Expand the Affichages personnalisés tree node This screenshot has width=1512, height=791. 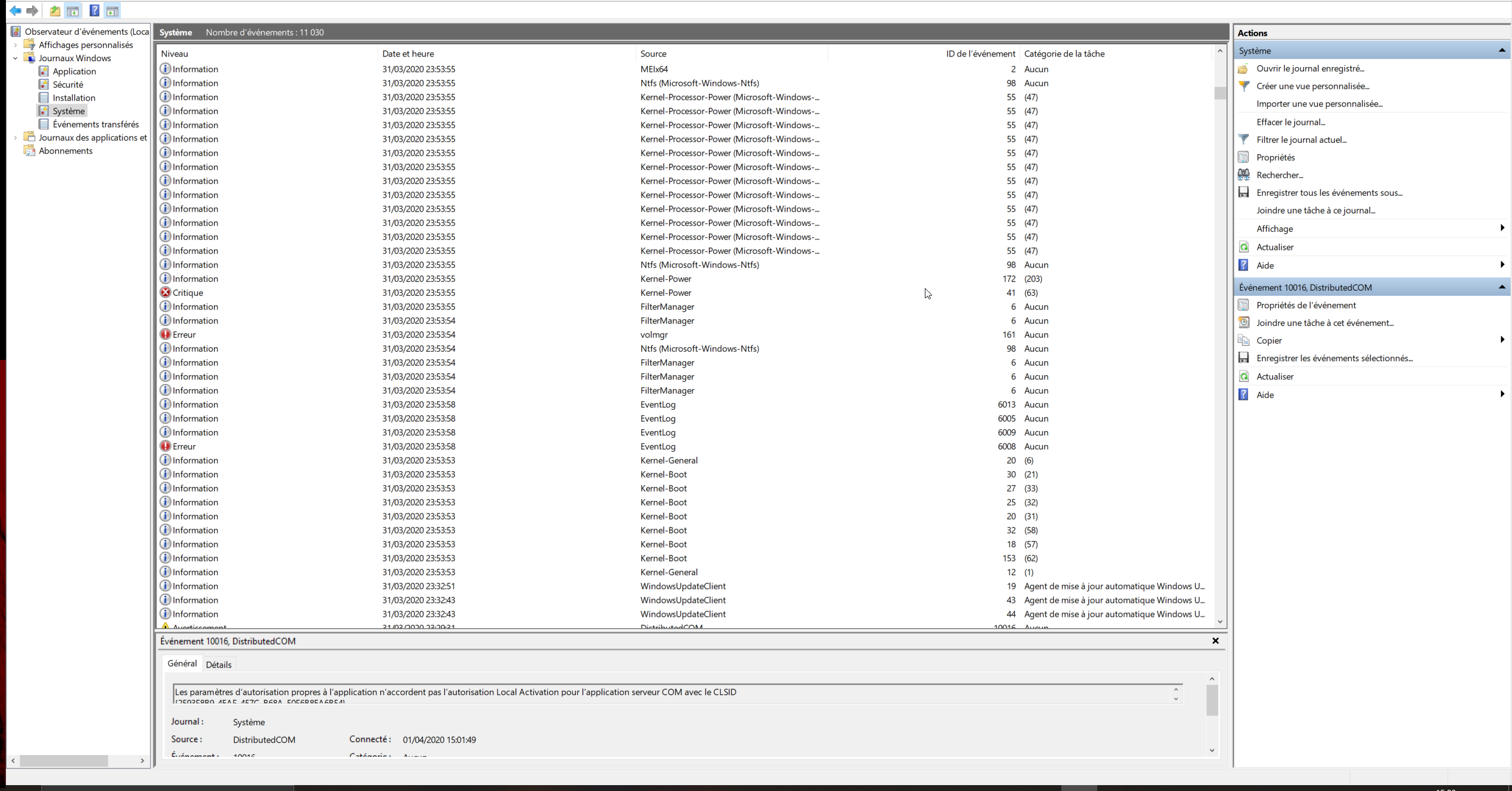tap(15, 45)
